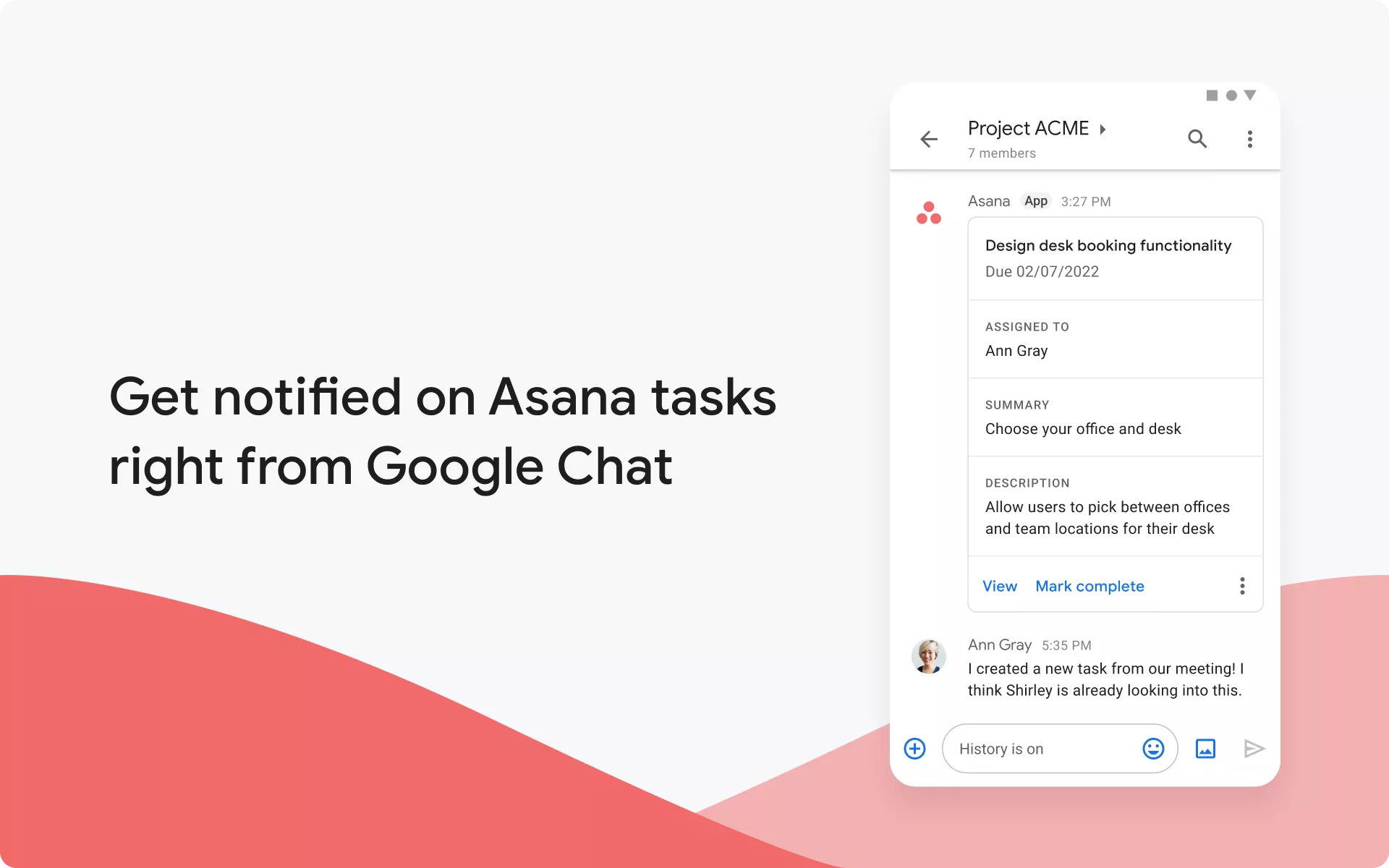Screen dimensions: 1389x868
Task: Click View to open task in Asana
Action: click(1000, 586)
